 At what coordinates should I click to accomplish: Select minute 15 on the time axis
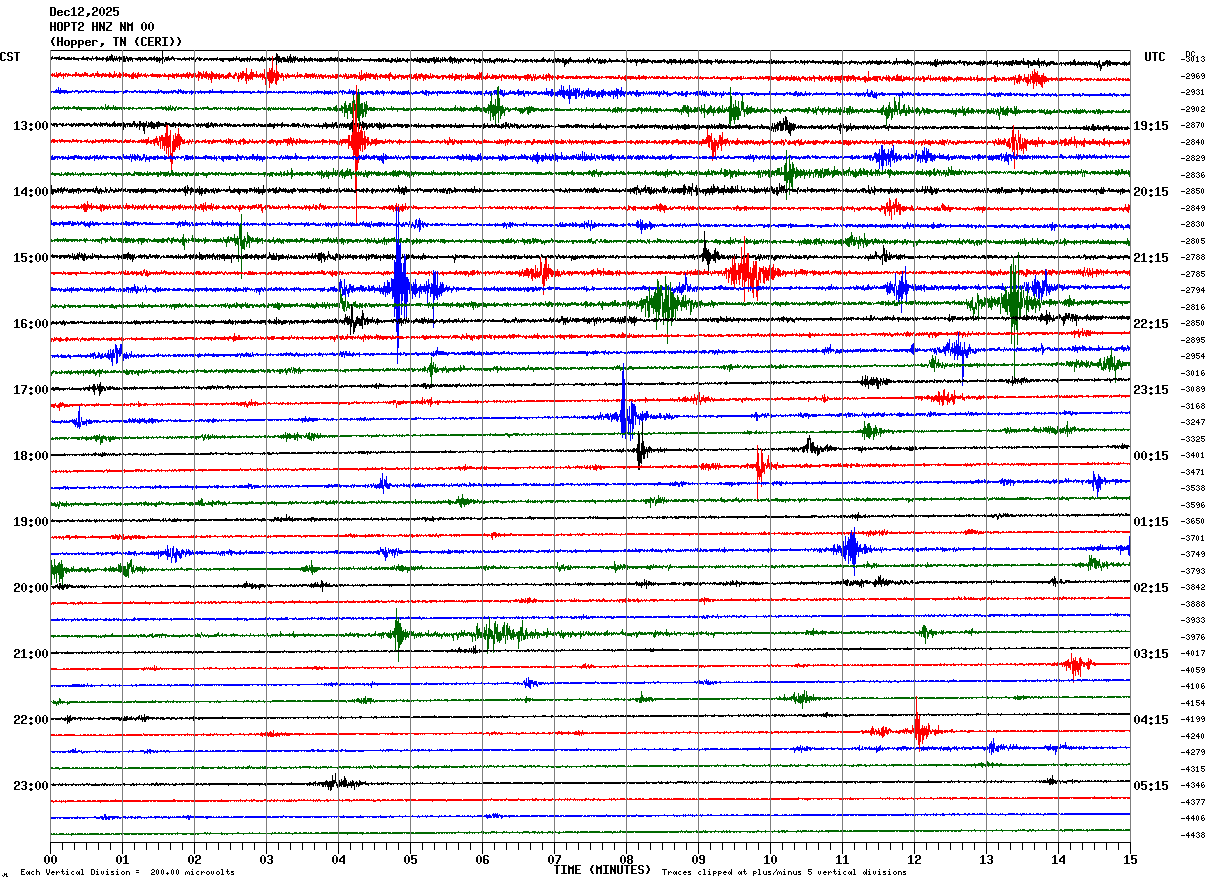(x=1130, y=859)
